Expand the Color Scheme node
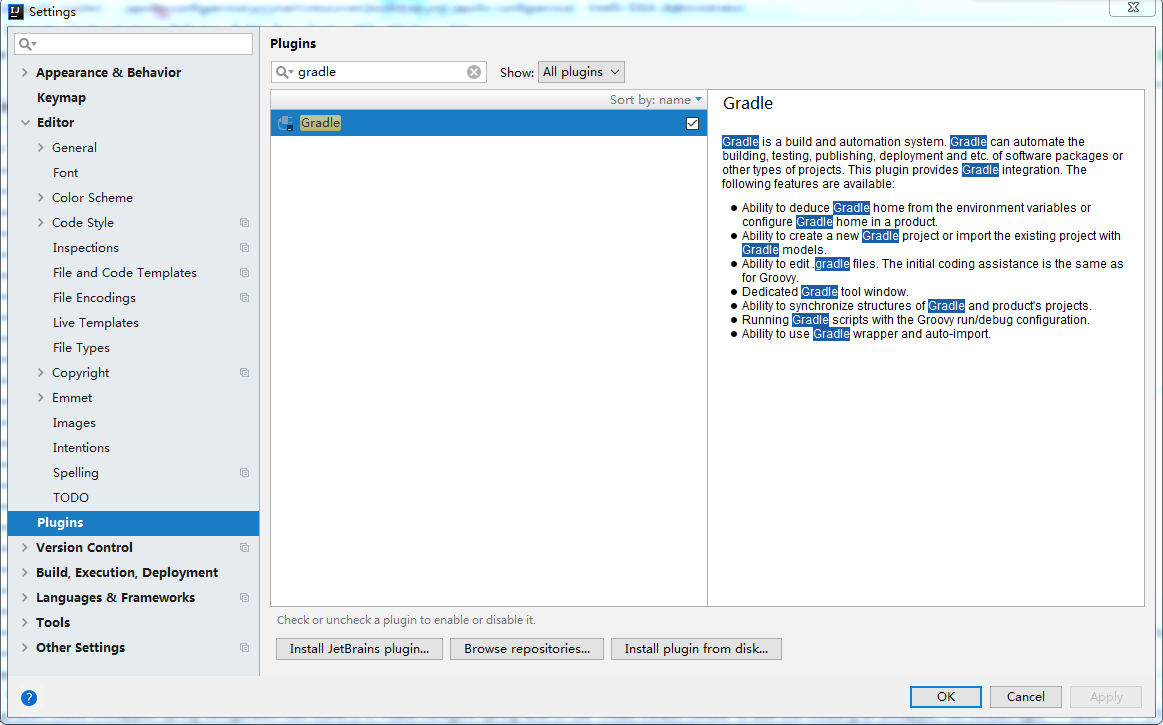This screenshot has width=1163, height=725. pos(41,197)
